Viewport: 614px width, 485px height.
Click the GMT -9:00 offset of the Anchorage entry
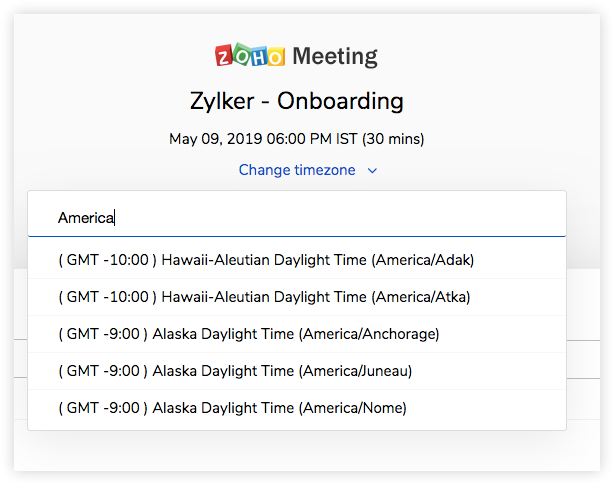tap(103, 334)
